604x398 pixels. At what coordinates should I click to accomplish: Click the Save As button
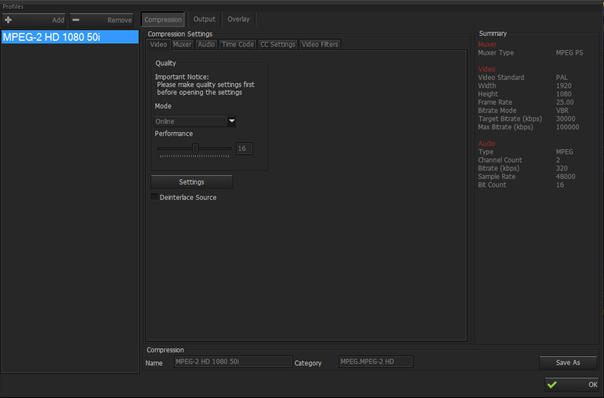568,363
